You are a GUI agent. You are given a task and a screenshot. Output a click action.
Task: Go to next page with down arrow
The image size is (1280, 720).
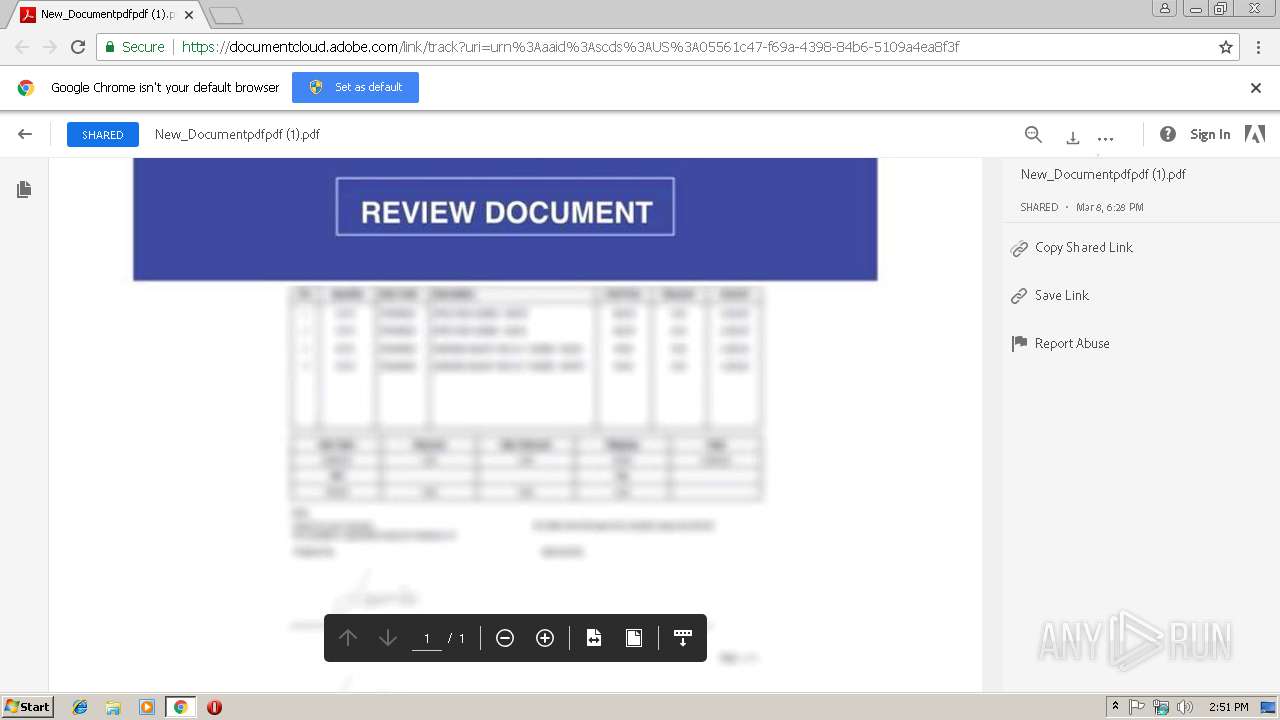388,638
